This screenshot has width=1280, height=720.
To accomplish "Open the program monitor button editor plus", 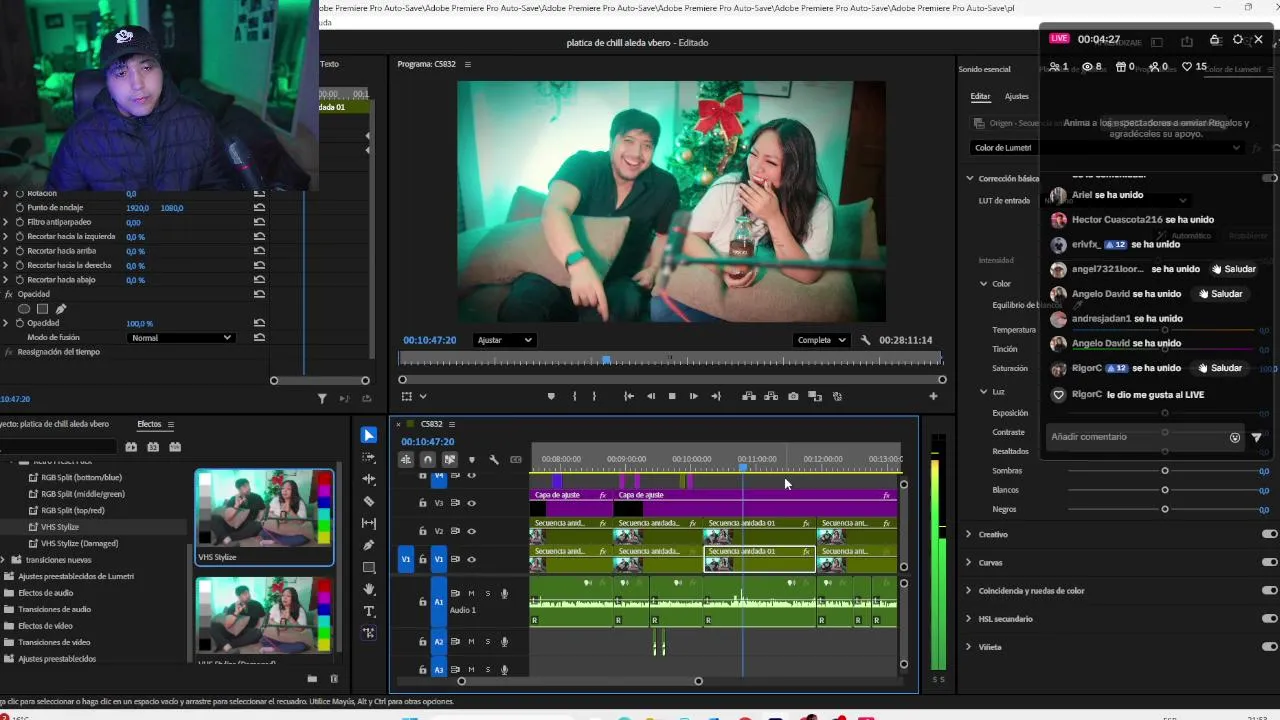I will 933,396.
